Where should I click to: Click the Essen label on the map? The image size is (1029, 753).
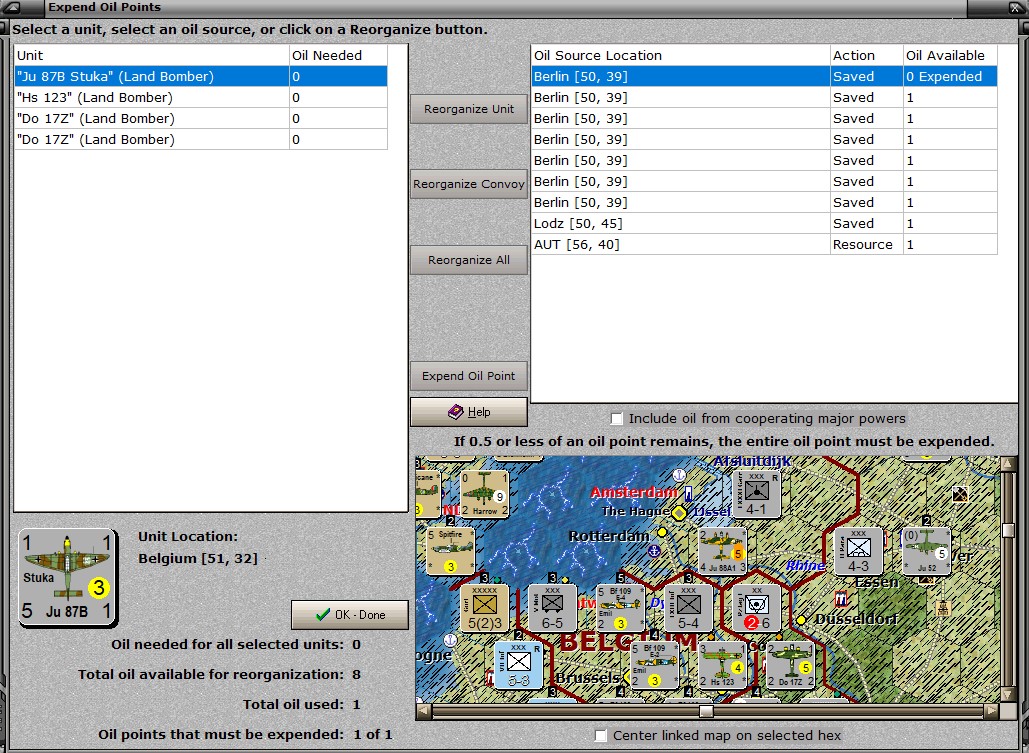pos(876,582)
